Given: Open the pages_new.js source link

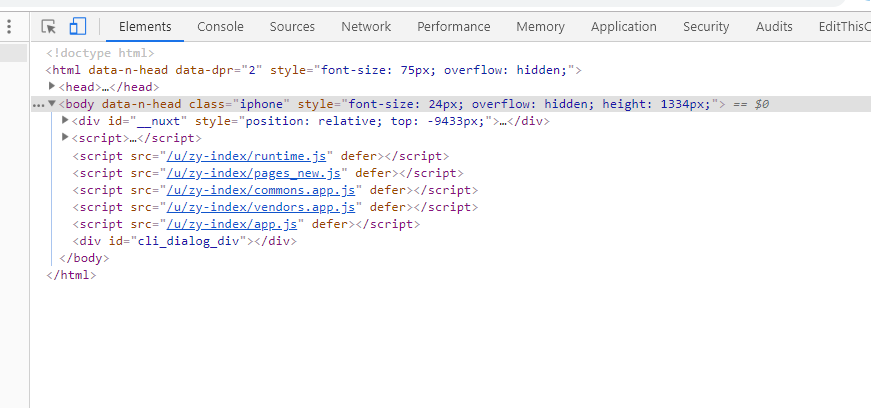Looking at the screenshot, I should click(x=254, y=173).
